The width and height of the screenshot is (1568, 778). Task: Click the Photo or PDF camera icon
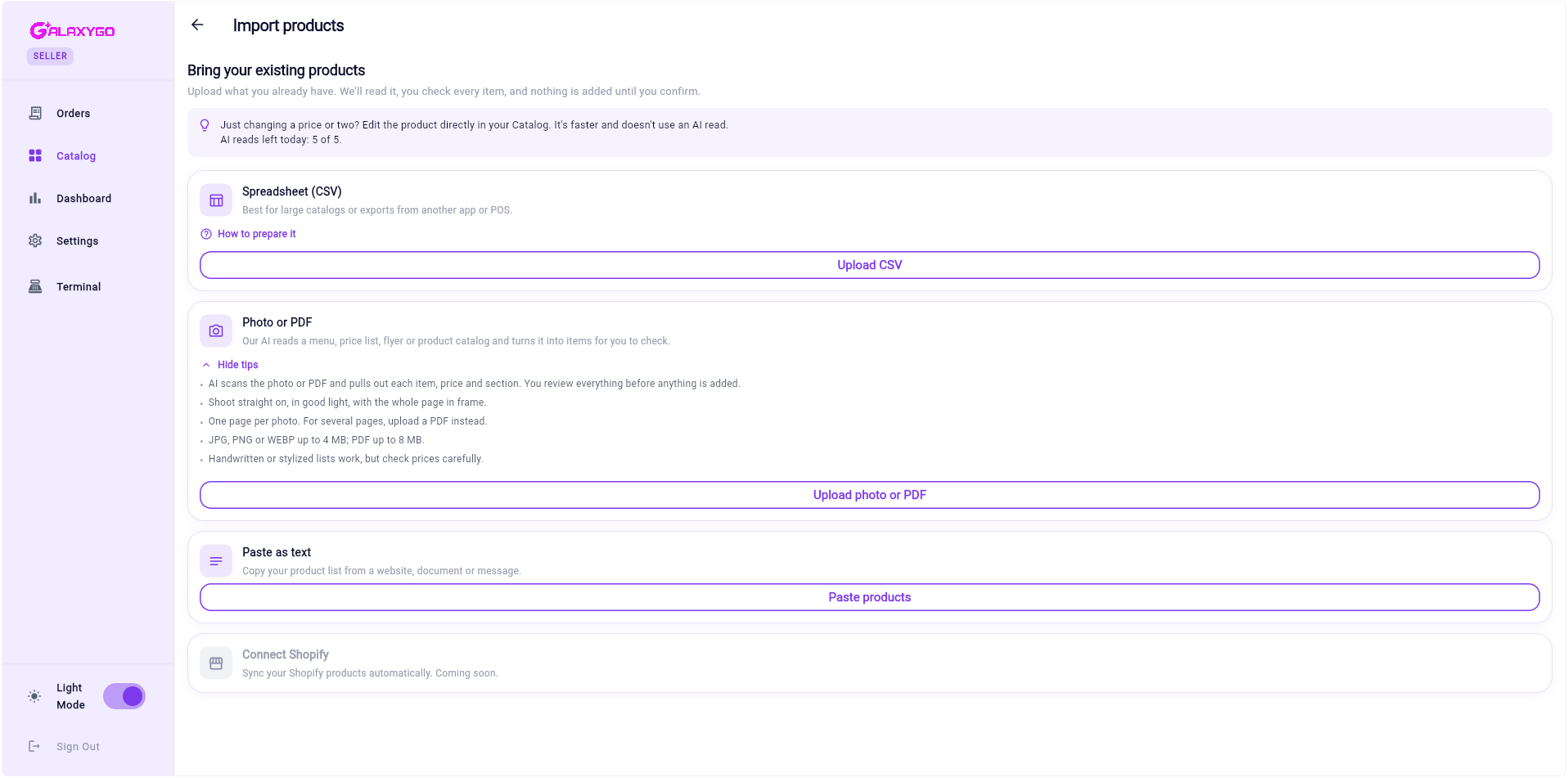click(x=216, y=331)
